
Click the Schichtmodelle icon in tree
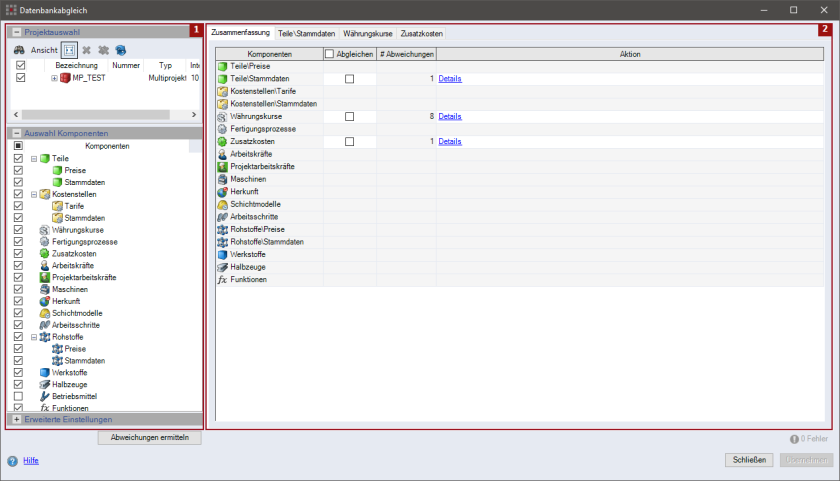coord(44,313)
